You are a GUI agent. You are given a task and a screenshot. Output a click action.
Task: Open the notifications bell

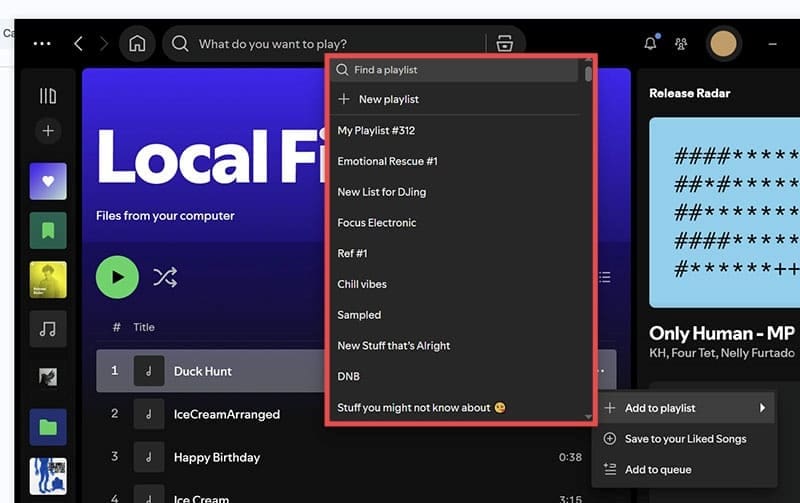[x=651, y=44]
